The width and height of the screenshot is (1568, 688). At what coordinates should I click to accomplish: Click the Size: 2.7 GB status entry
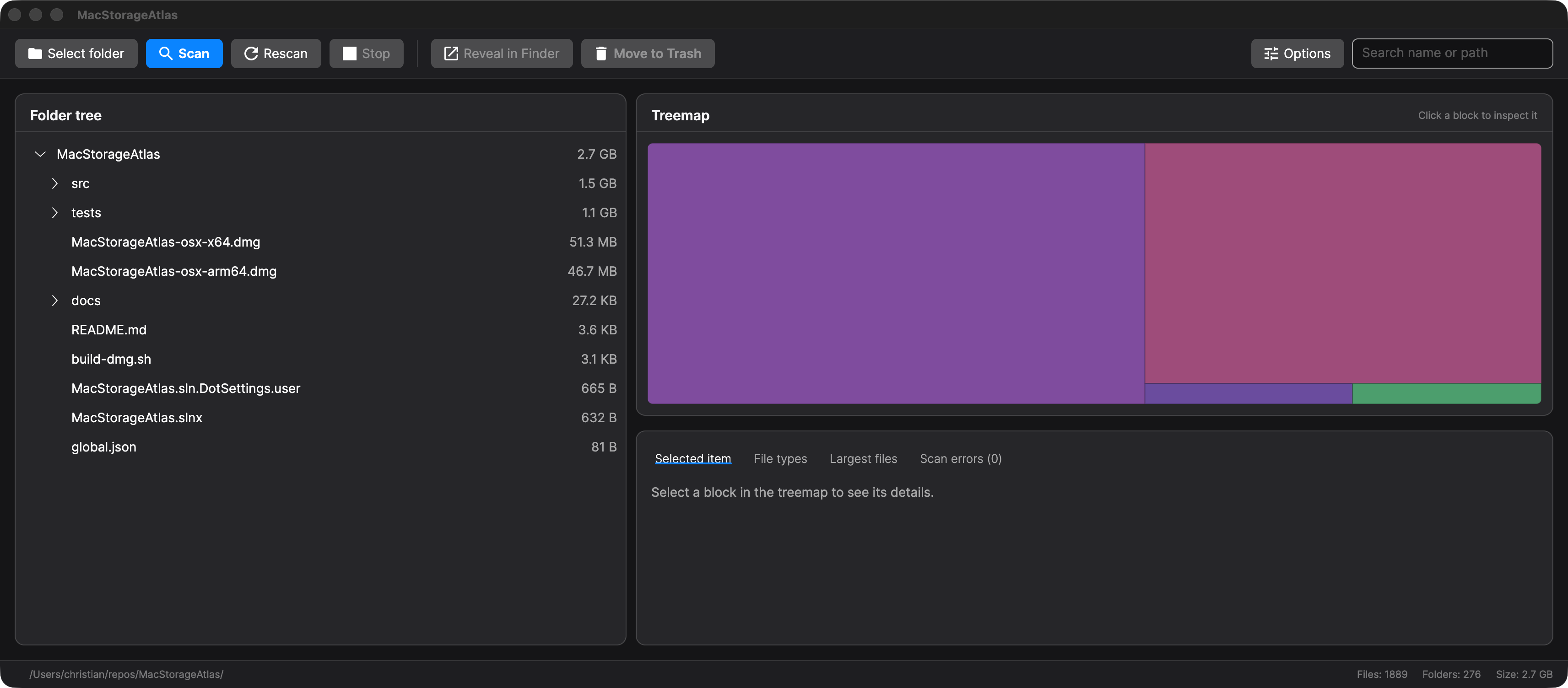click(1524, 674)
